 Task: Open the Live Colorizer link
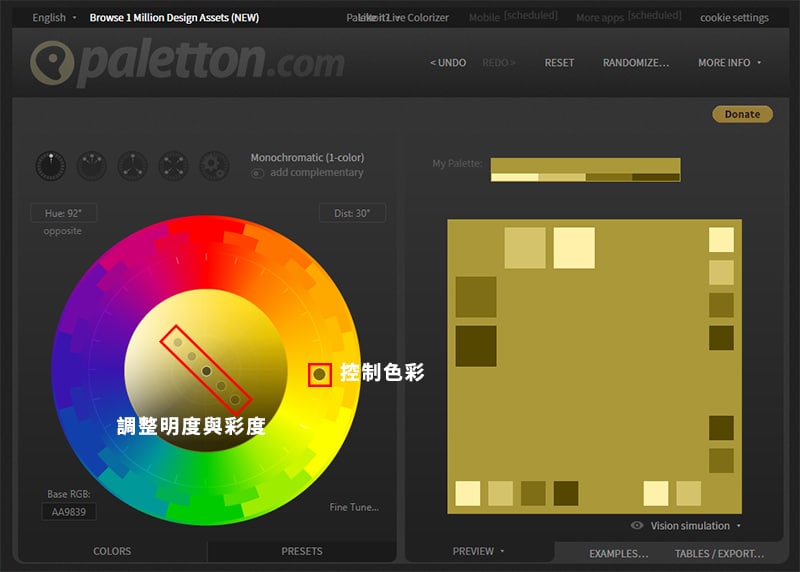point(419,18)
